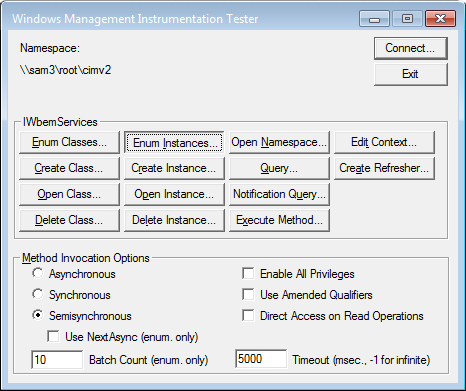Click the Timeout input field
Screen dimensions: 466x391
pyautogui.click(x=261, y=359)
